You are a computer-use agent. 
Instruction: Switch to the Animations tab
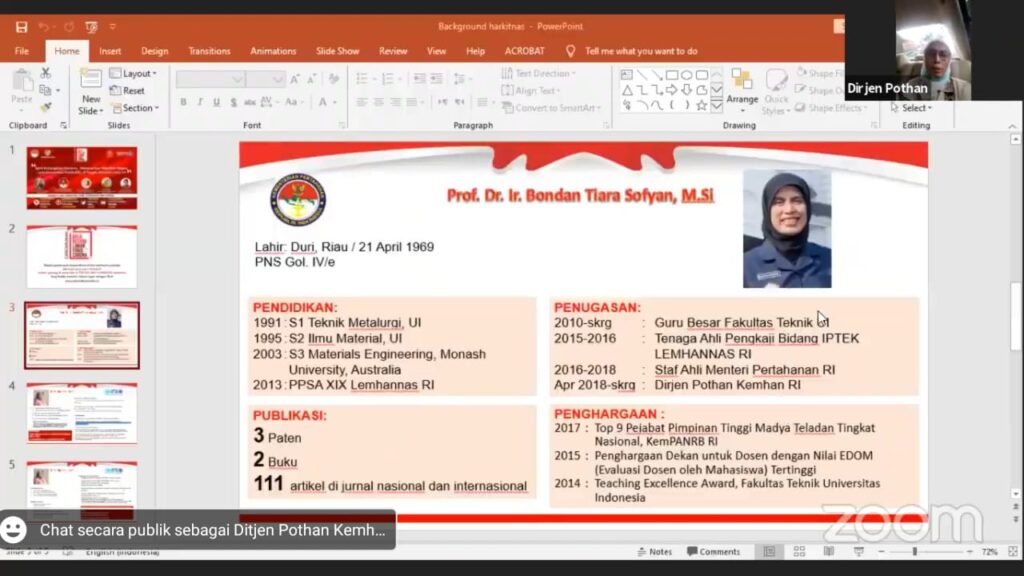tap(273, 51)
